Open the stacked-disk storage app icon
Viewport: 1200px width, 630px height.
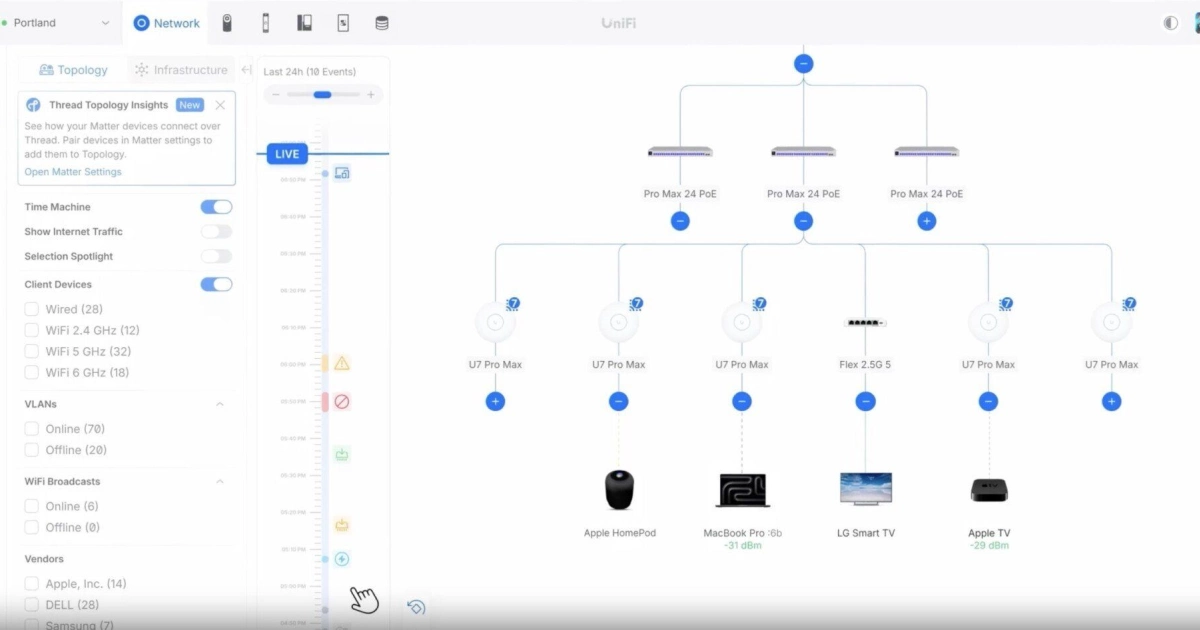(382, 23)
